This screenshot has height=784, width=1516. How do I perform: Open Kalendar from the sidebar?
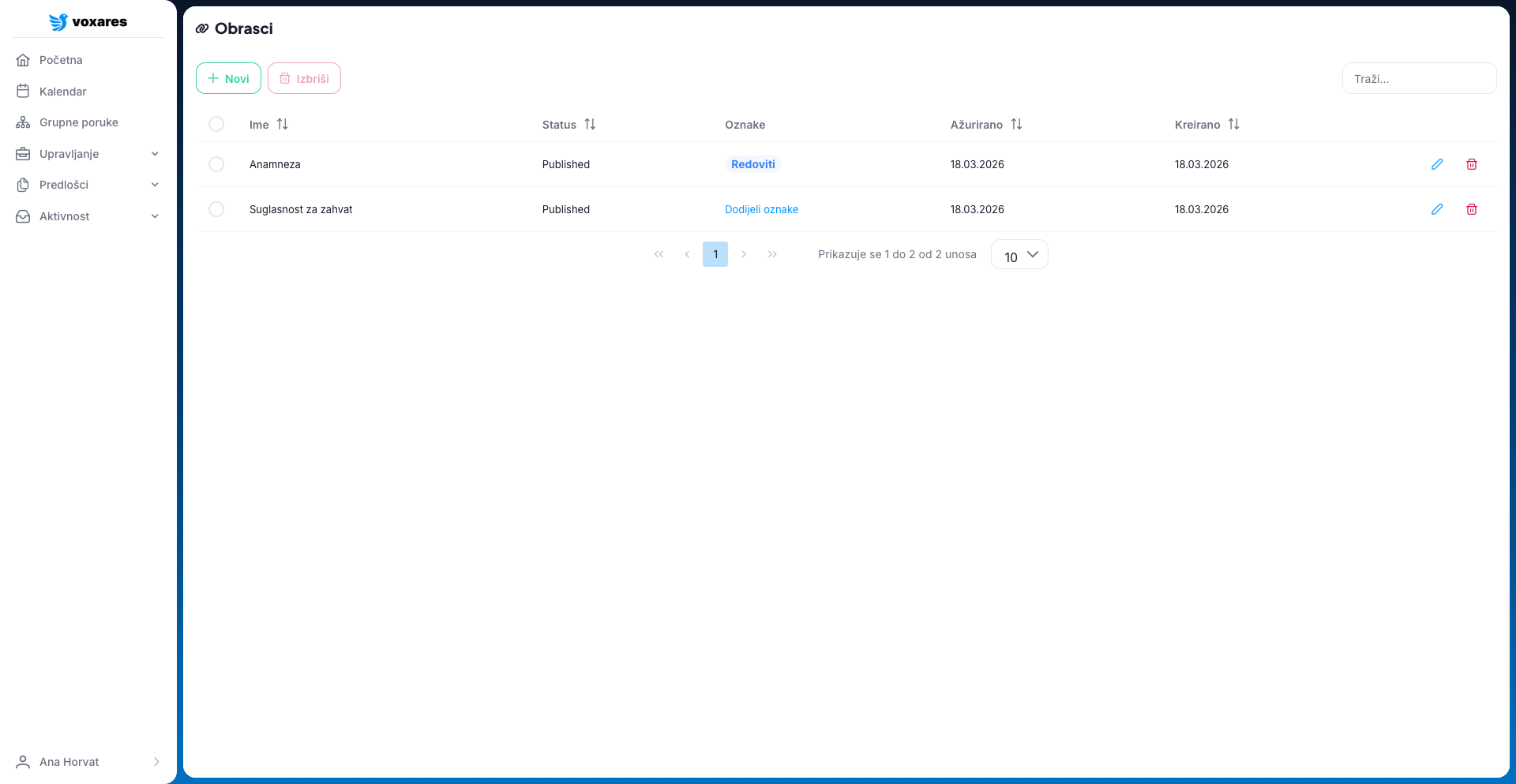point(63,92)
